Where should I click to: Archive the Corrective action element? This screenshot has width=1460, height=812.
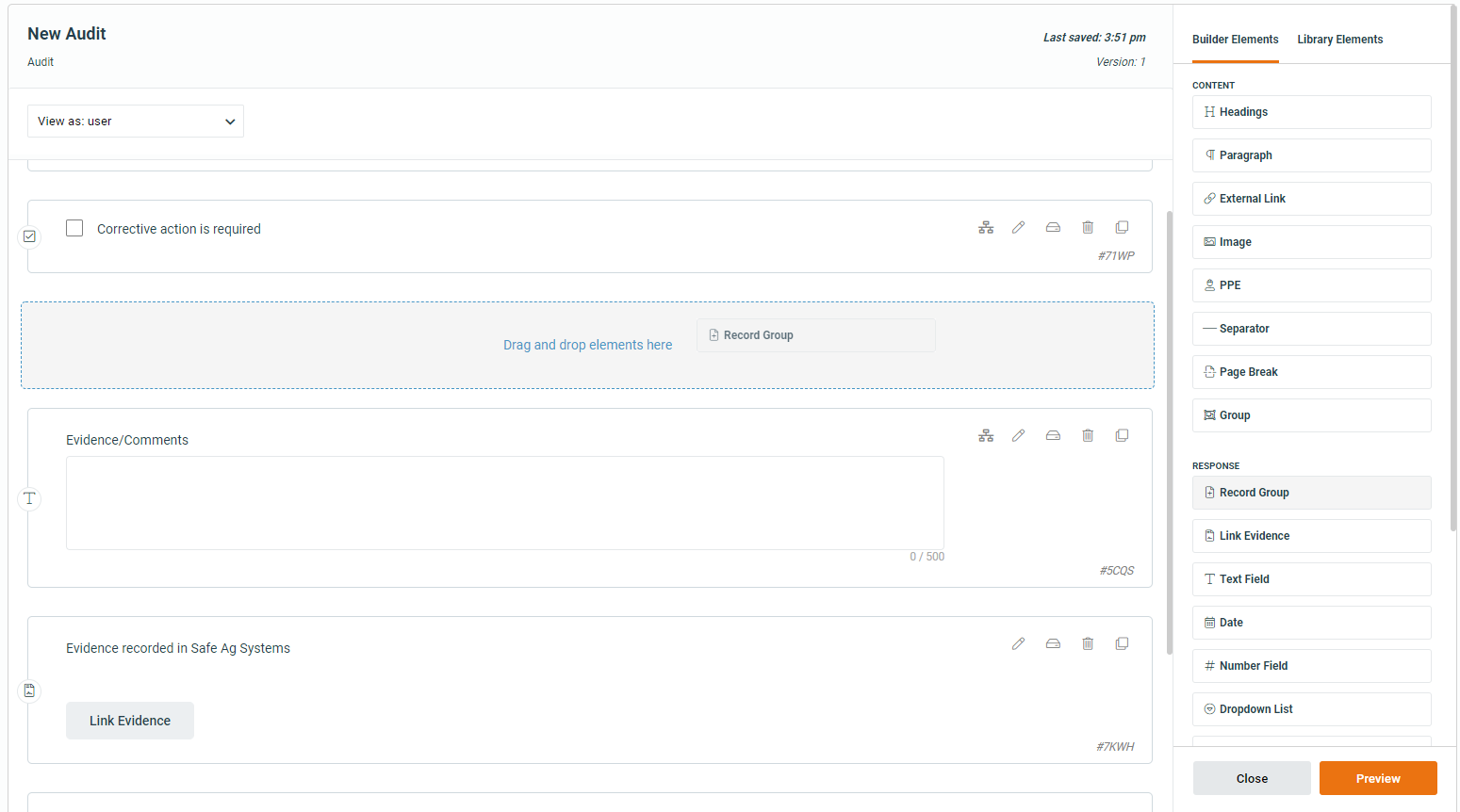(x=1053, y=227)
